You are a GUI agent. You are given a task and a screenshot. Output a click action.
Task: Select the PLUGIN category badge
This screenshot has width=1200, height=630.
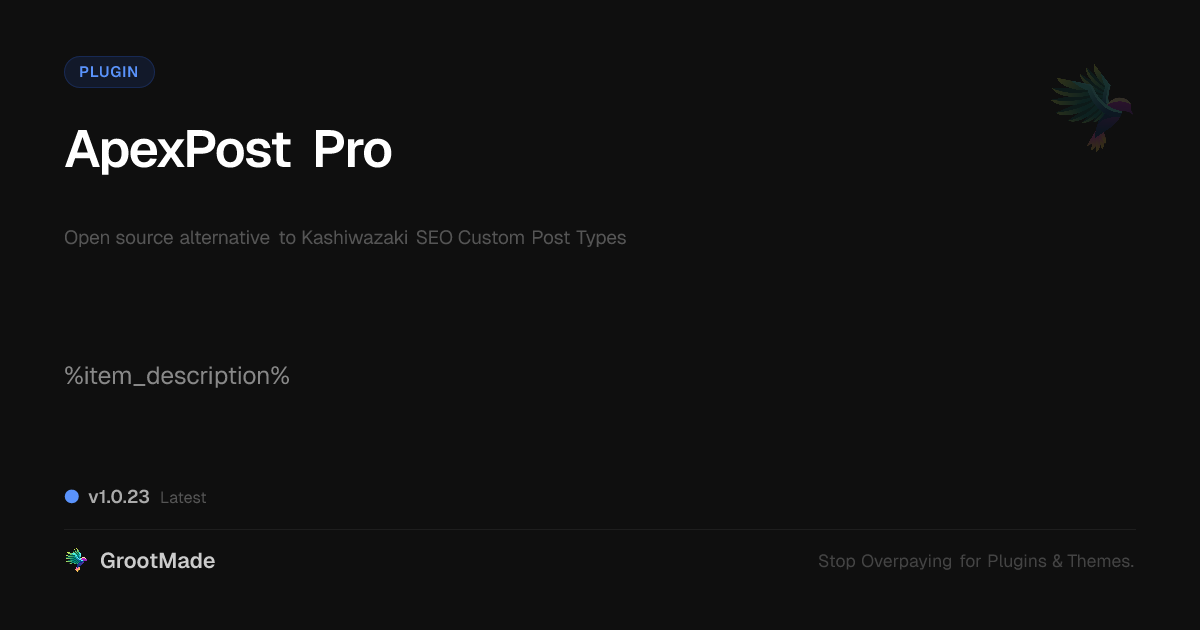pos(109,72)
